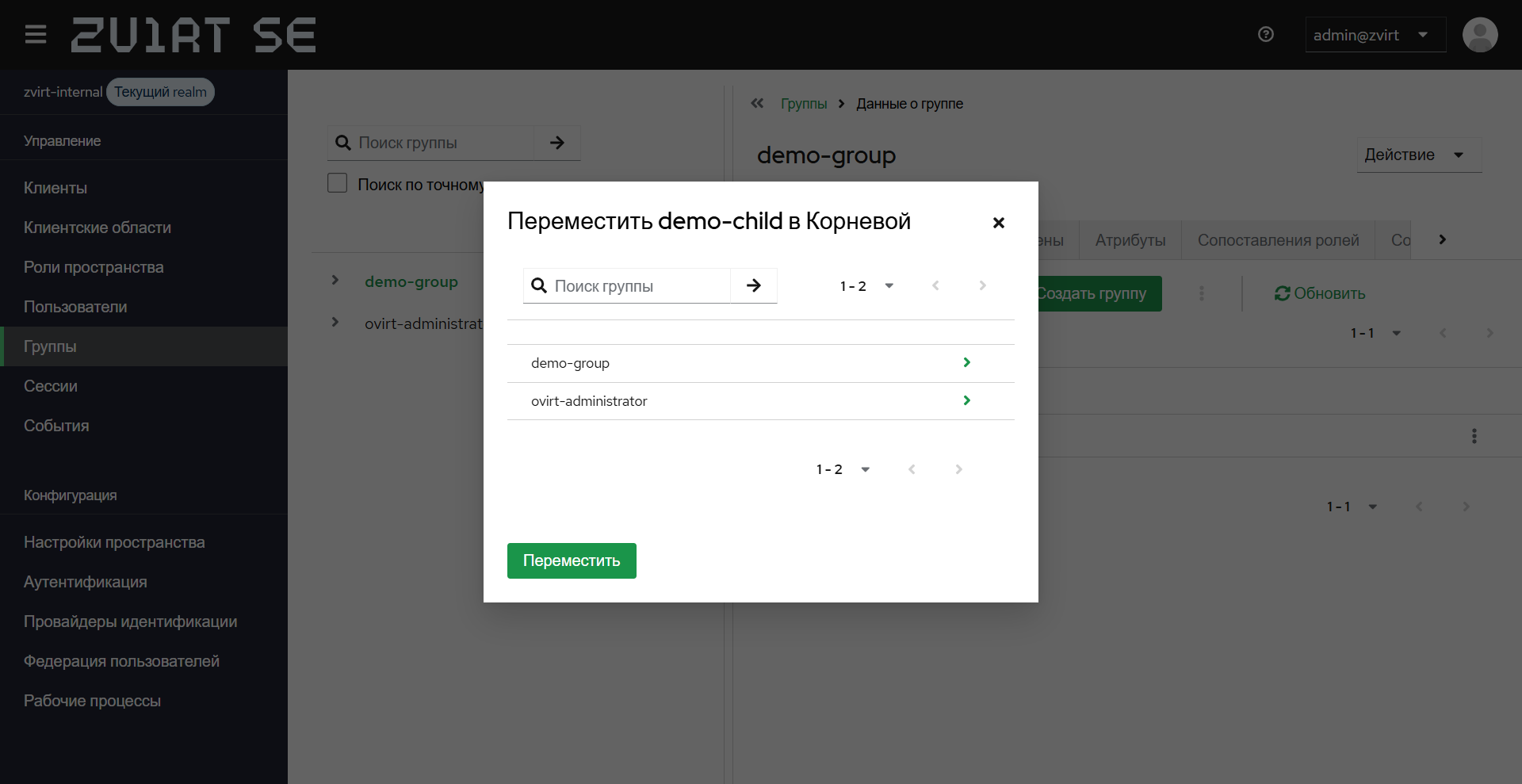
Task: Expand the demo-group tree node
Action: coord(335,280)
